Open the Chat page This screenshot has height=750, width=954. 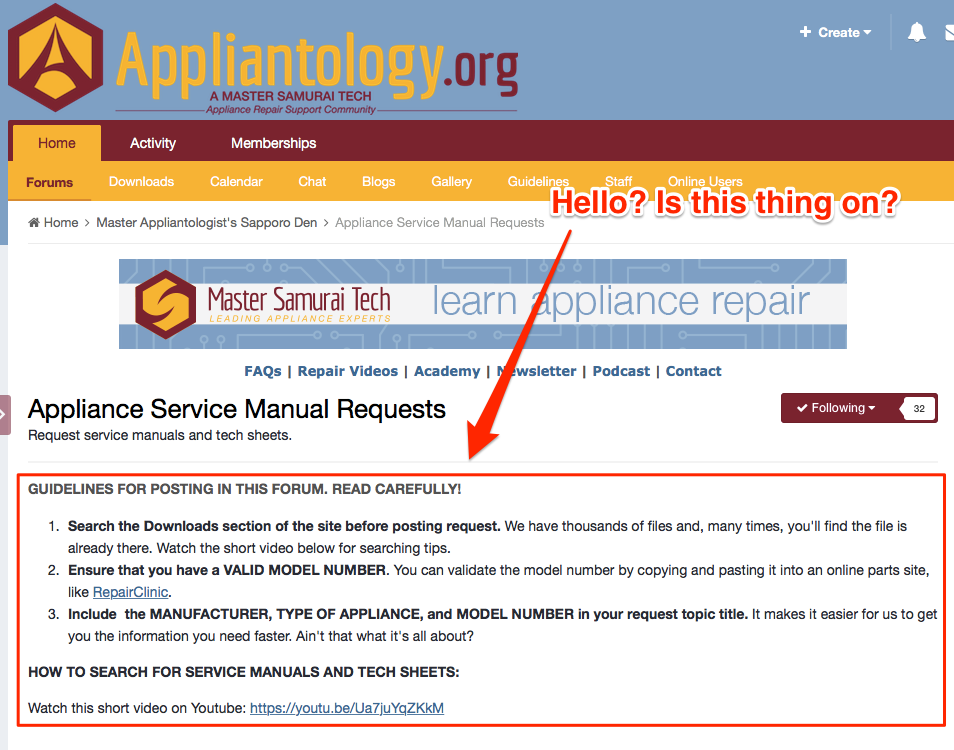click(312, 181)
